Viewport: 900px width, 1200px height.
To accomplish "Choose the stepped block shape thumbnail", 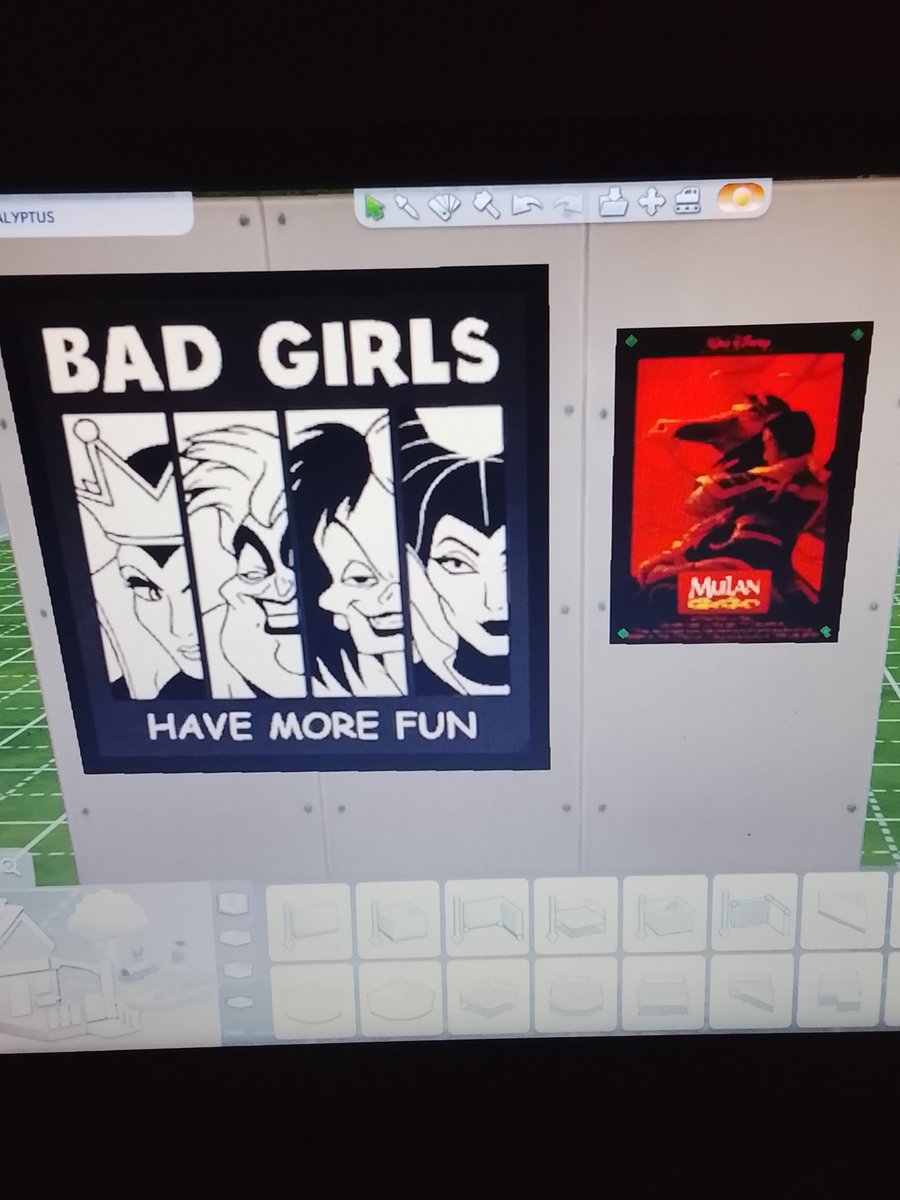I will pyautogui.click(x=840, y=990).
